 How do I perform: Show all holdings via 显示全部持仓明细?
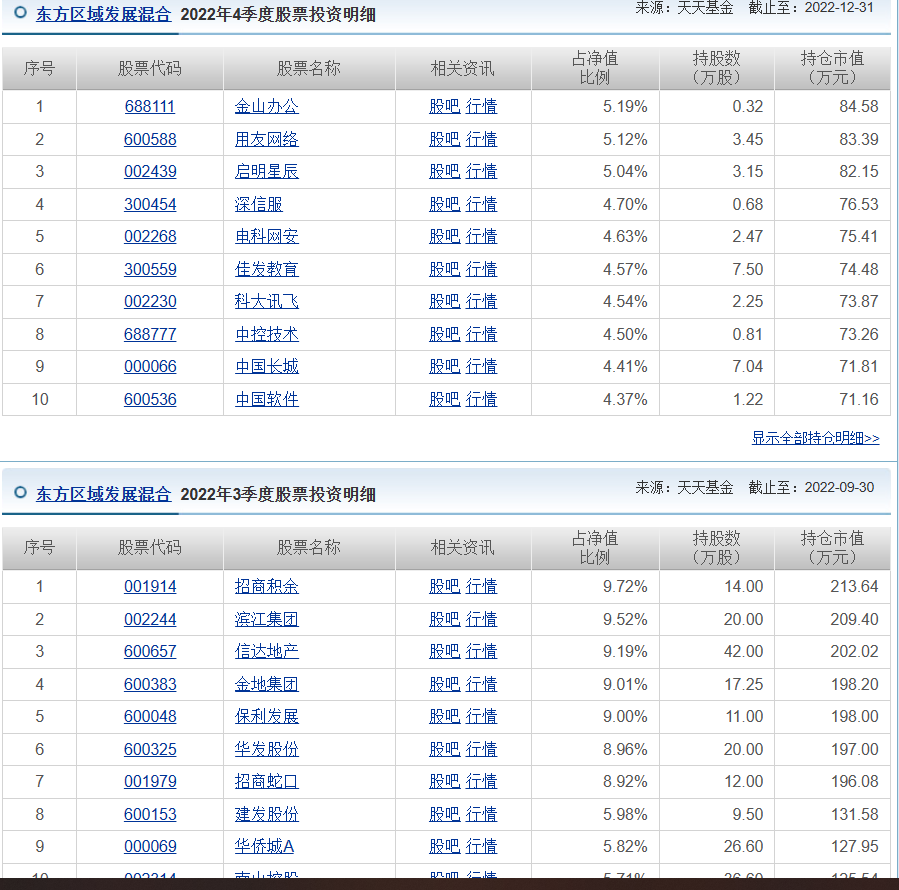815,438
